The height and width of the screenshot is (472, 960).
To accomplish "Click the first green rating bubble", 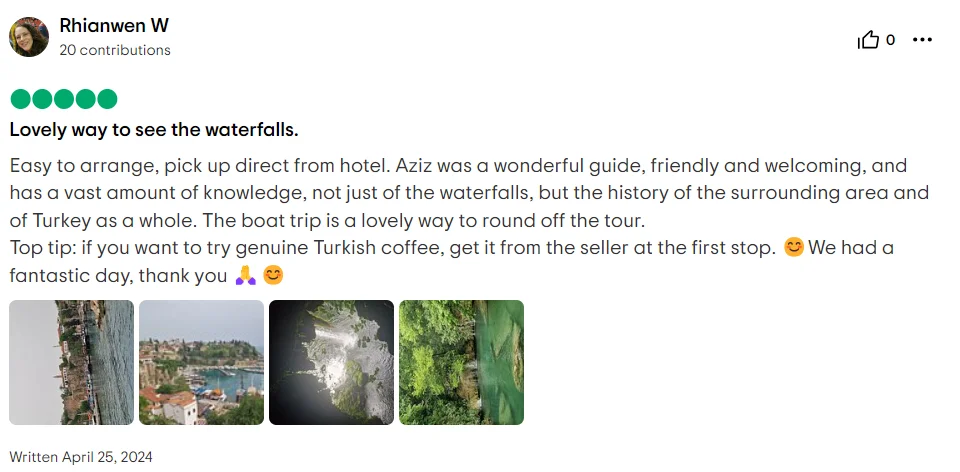I will click(x=19, y=99).
